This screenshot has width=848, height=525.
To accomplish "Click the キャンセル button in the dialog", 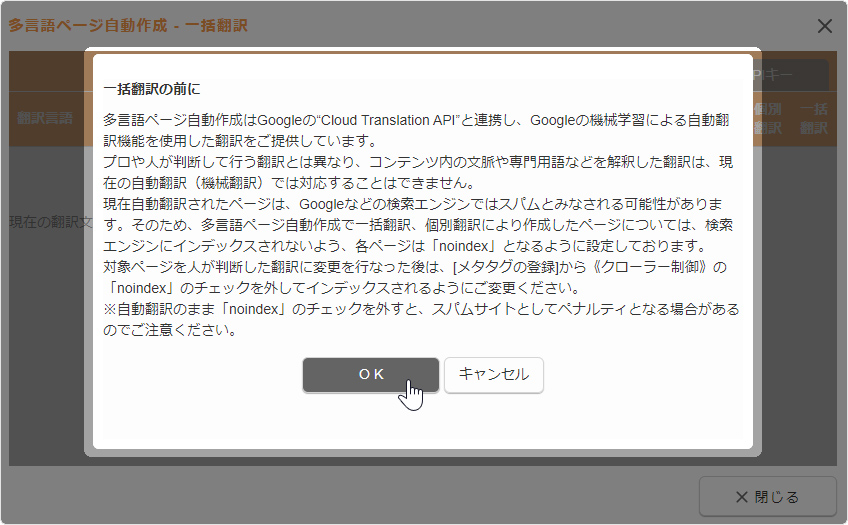I will click(494, 375).
